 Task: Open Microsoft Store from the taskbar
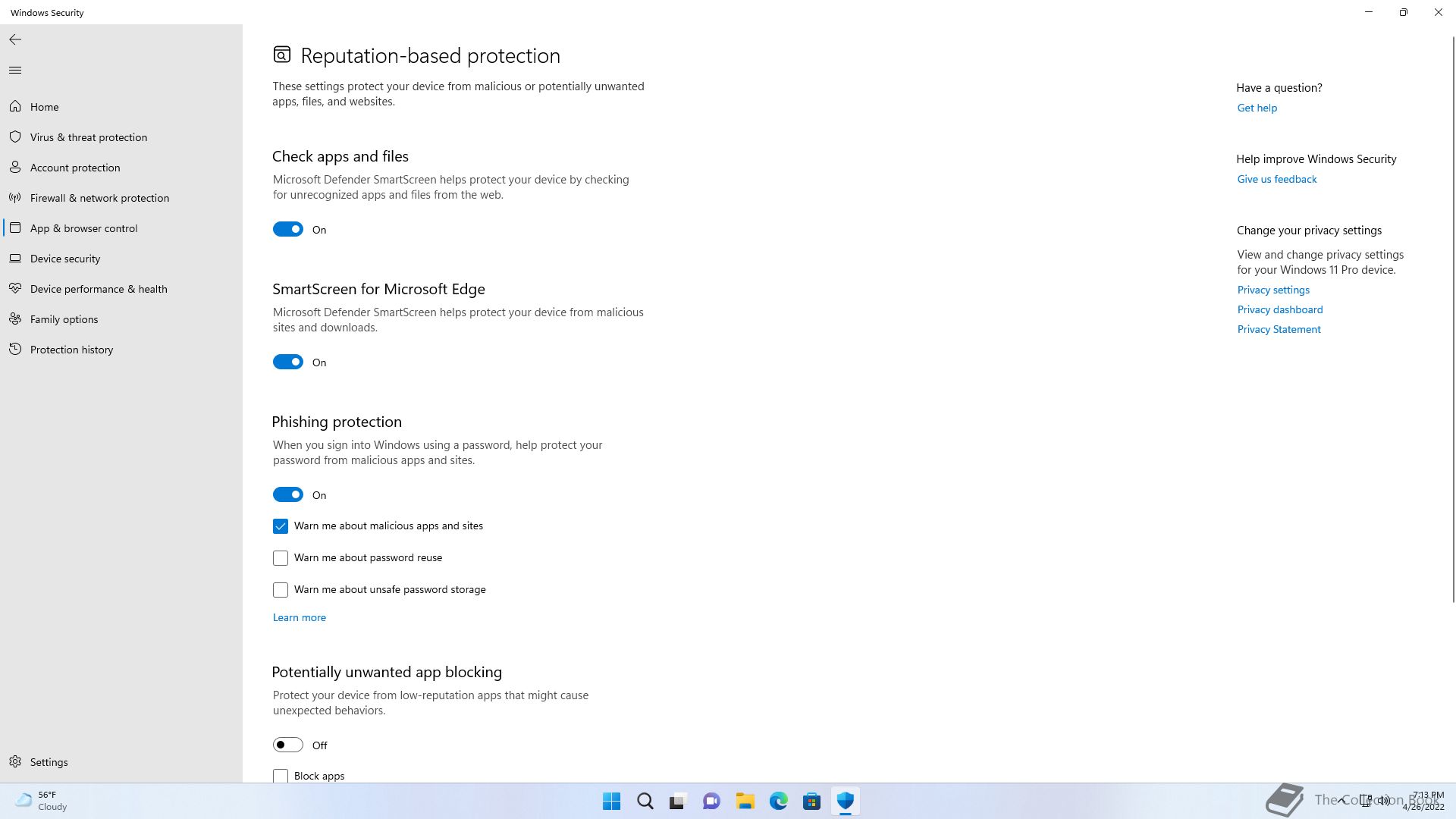(x=811, y=801)
